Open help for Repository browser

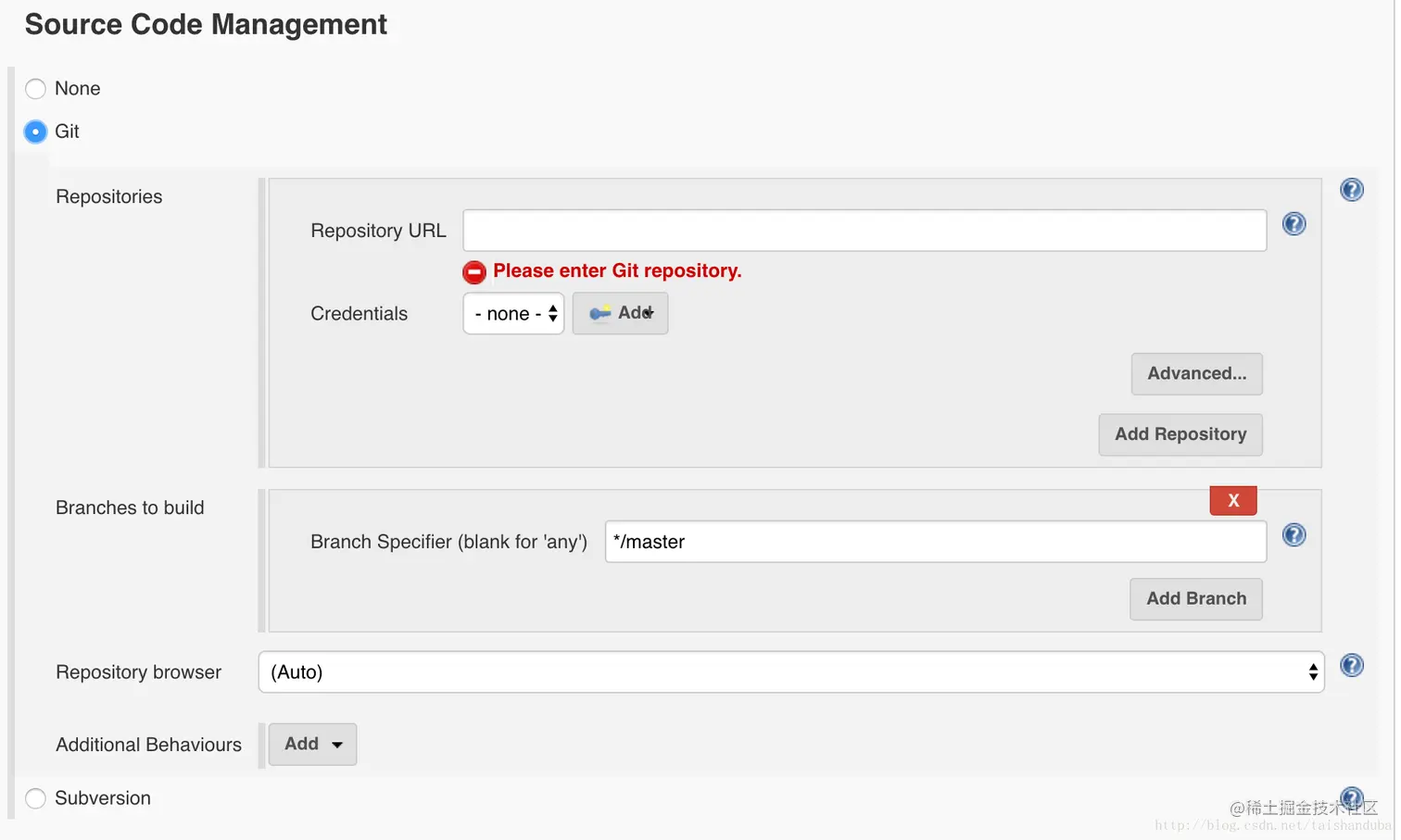1352,665
